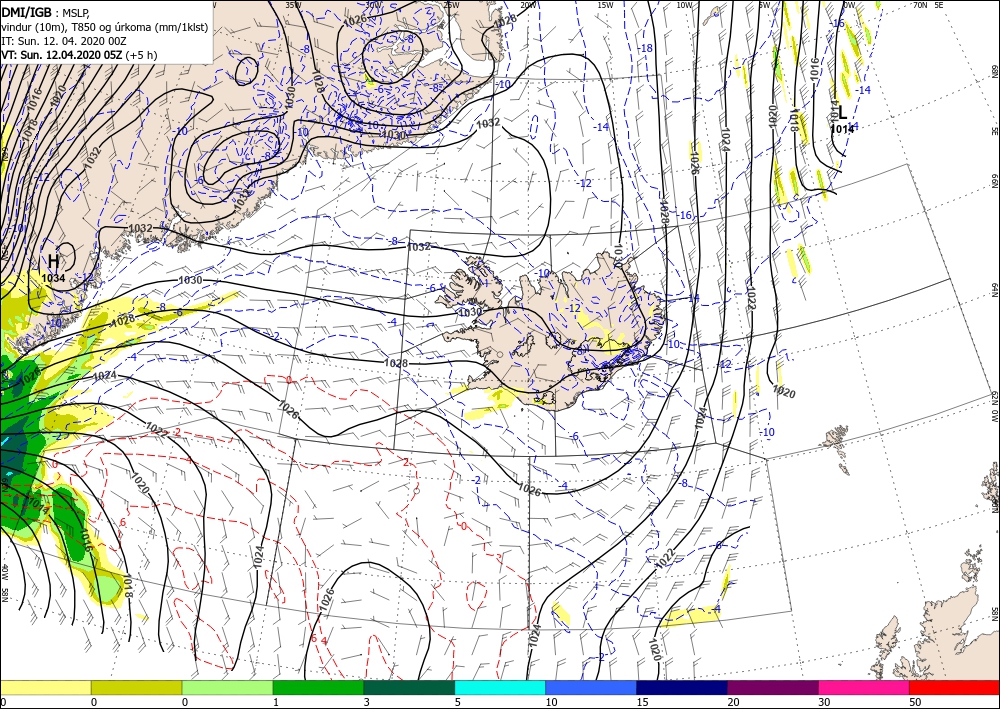This screenshot has height=709, width=1000.
Task: Click the legend value 50
Action: coord(915,702)
